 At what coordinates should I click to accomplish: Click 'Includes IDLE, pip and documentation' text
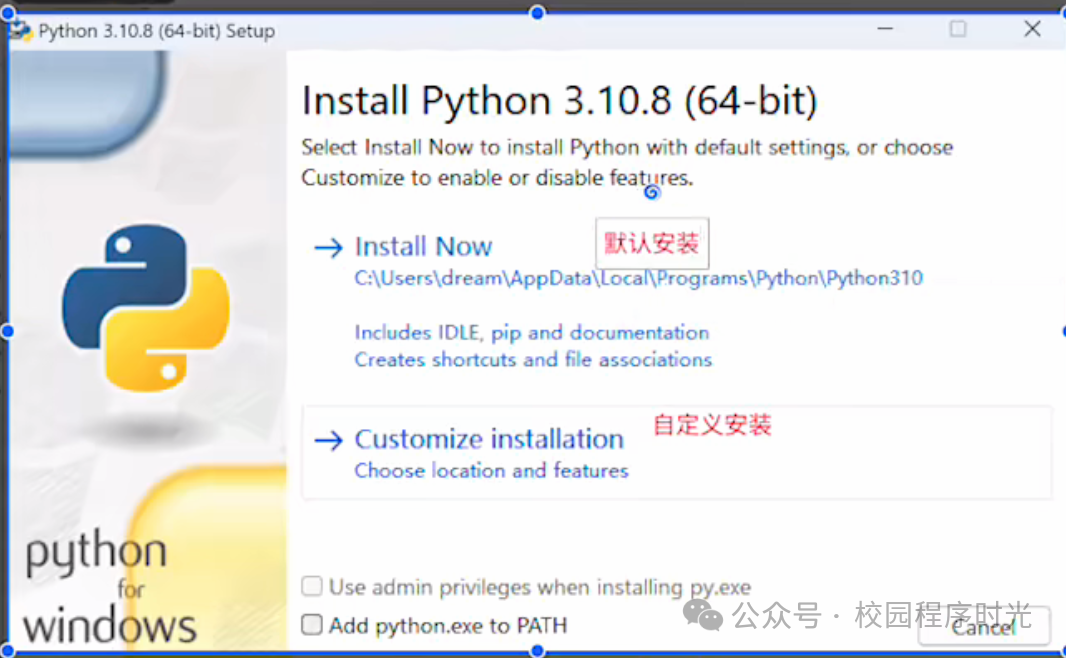coord(532,332)
